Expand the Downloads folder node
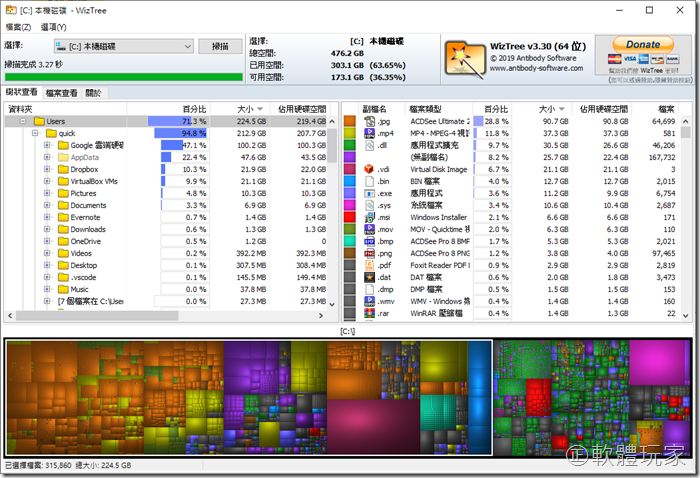Viewport: 700px width, 478px height. click(x=47, y=229)
